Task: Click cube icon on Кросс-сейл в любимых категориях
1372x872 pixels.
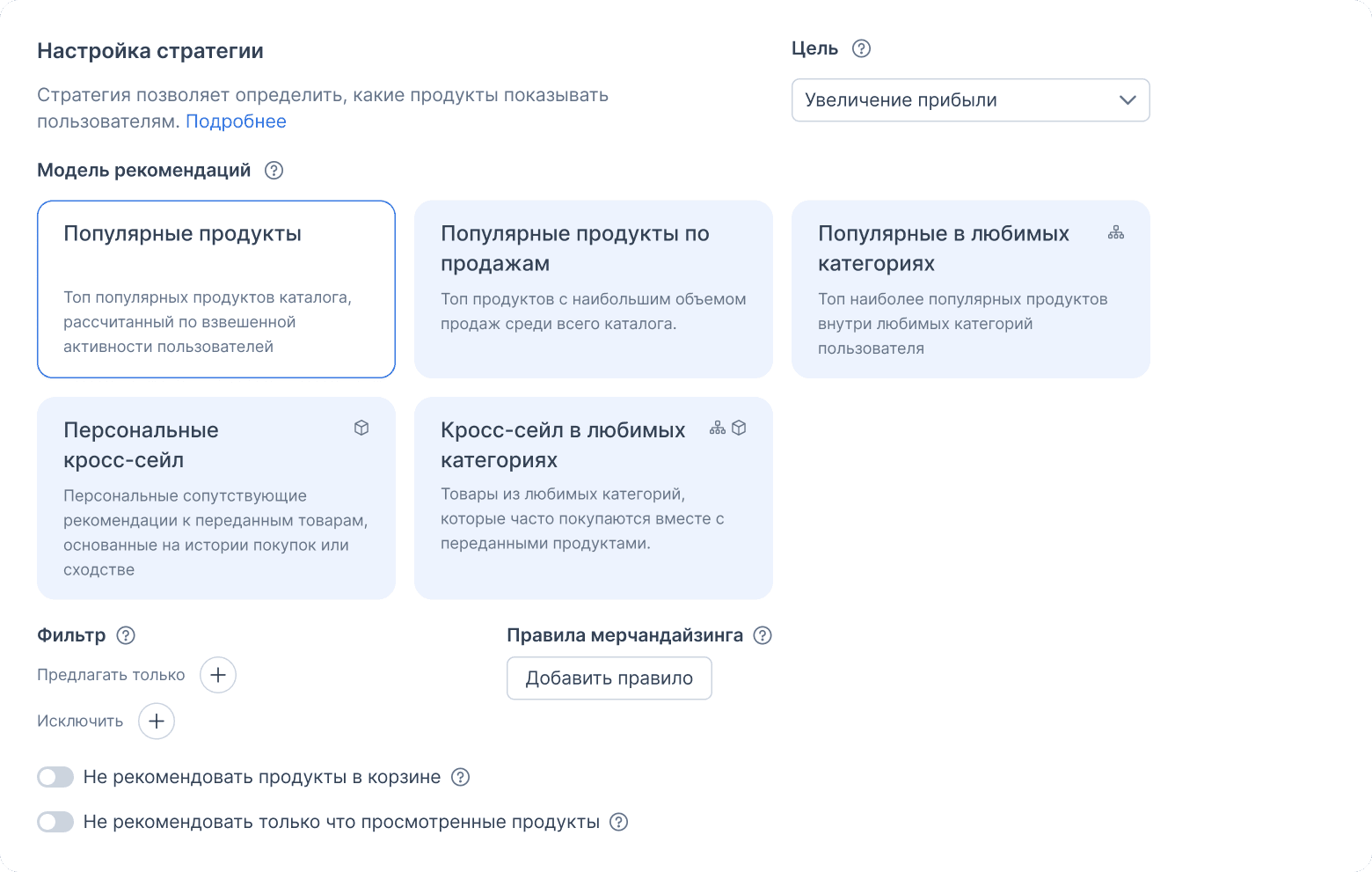Action: pos(739,428)
